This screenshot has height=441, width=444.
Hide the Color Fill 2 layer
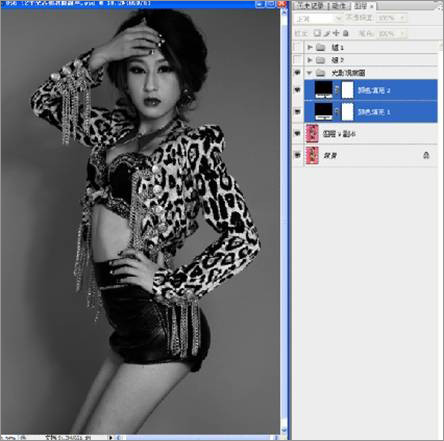point(298,90)
